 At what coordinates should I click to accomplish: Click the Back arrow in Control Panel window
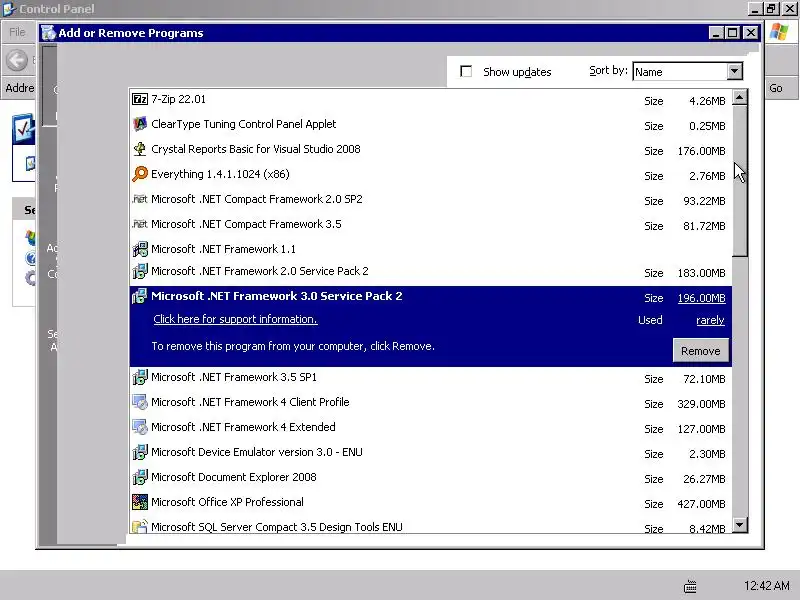click(17, 60)
